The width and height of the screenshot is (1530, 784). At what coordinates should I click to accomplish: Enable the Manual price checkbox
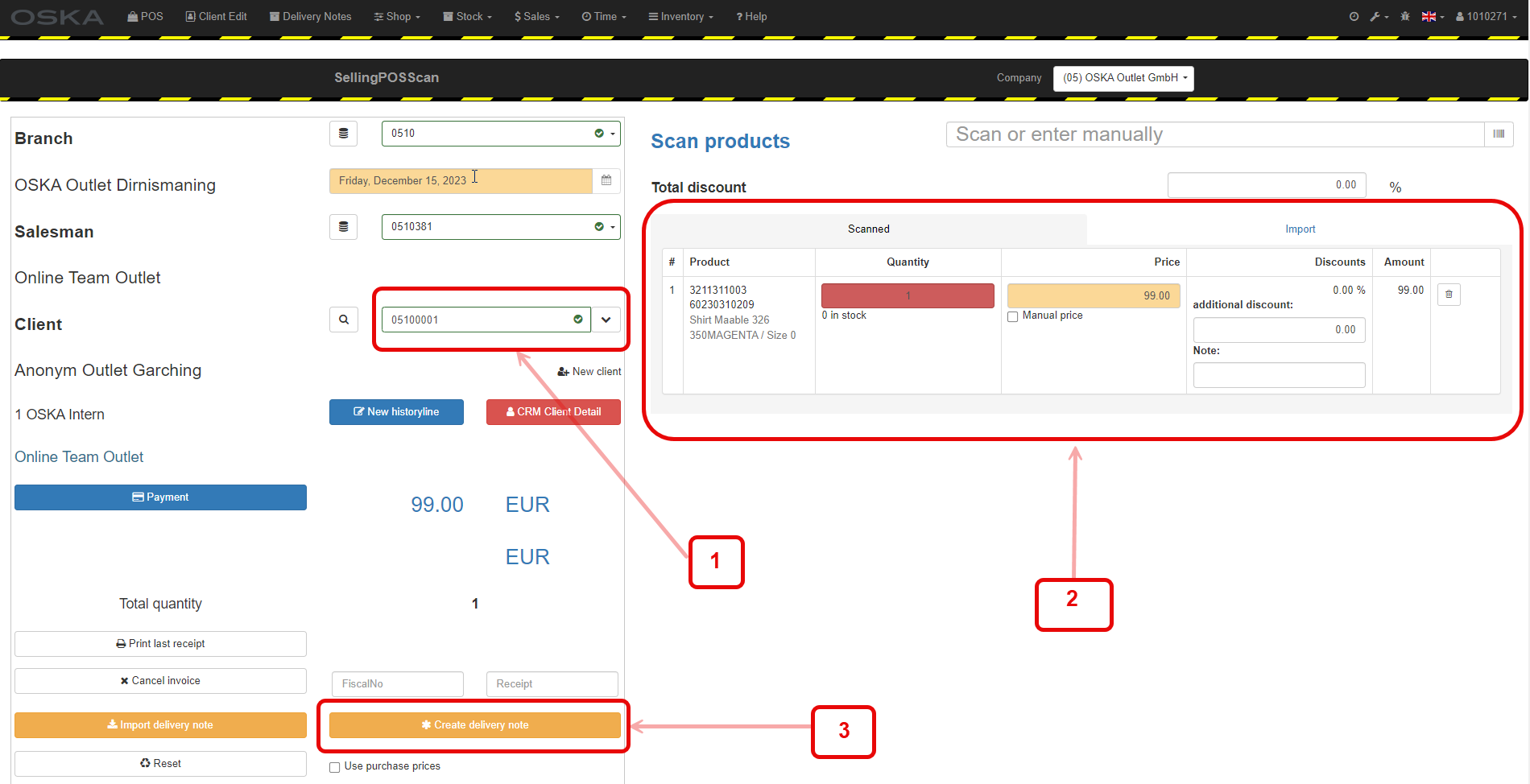[1013, 316]
